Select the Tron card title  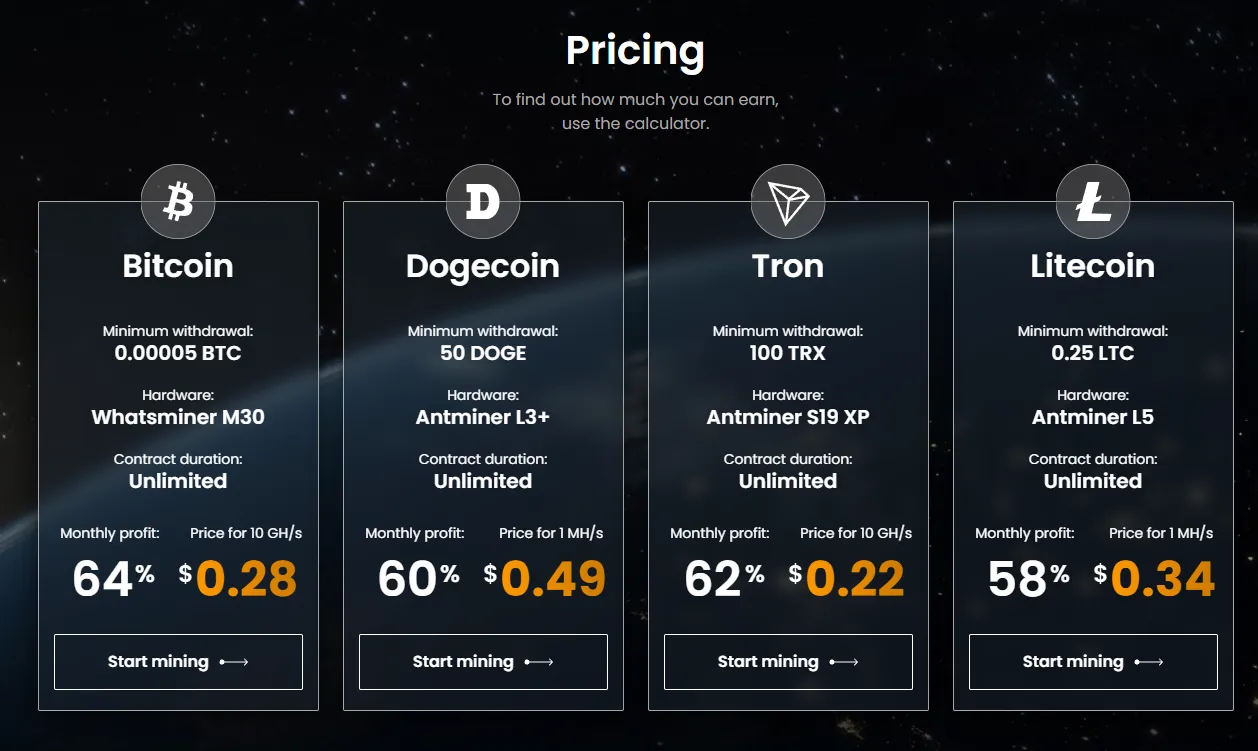point(788,266)
